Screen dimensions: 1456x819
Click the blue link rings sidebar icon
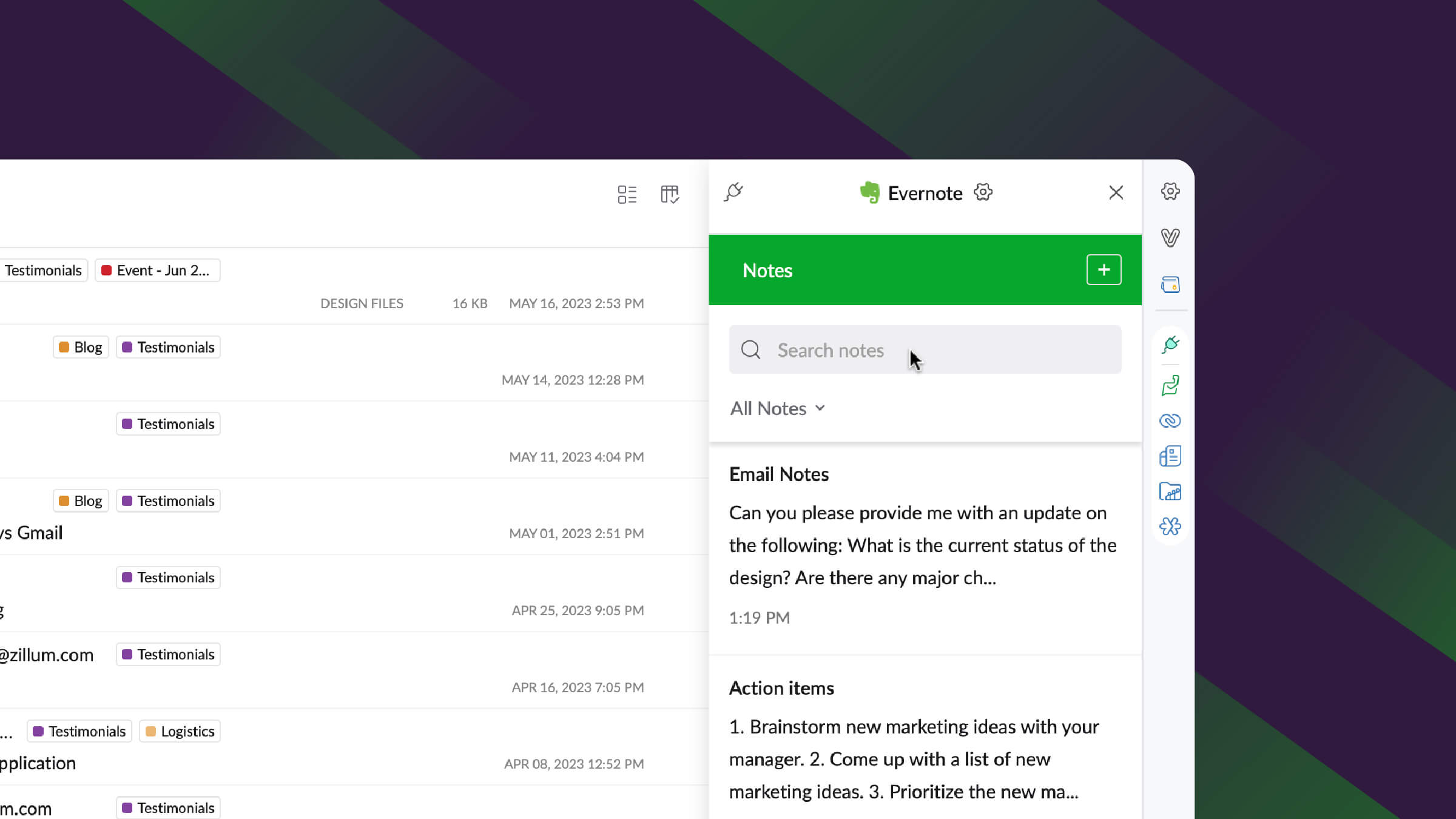tap(1170, 420)
